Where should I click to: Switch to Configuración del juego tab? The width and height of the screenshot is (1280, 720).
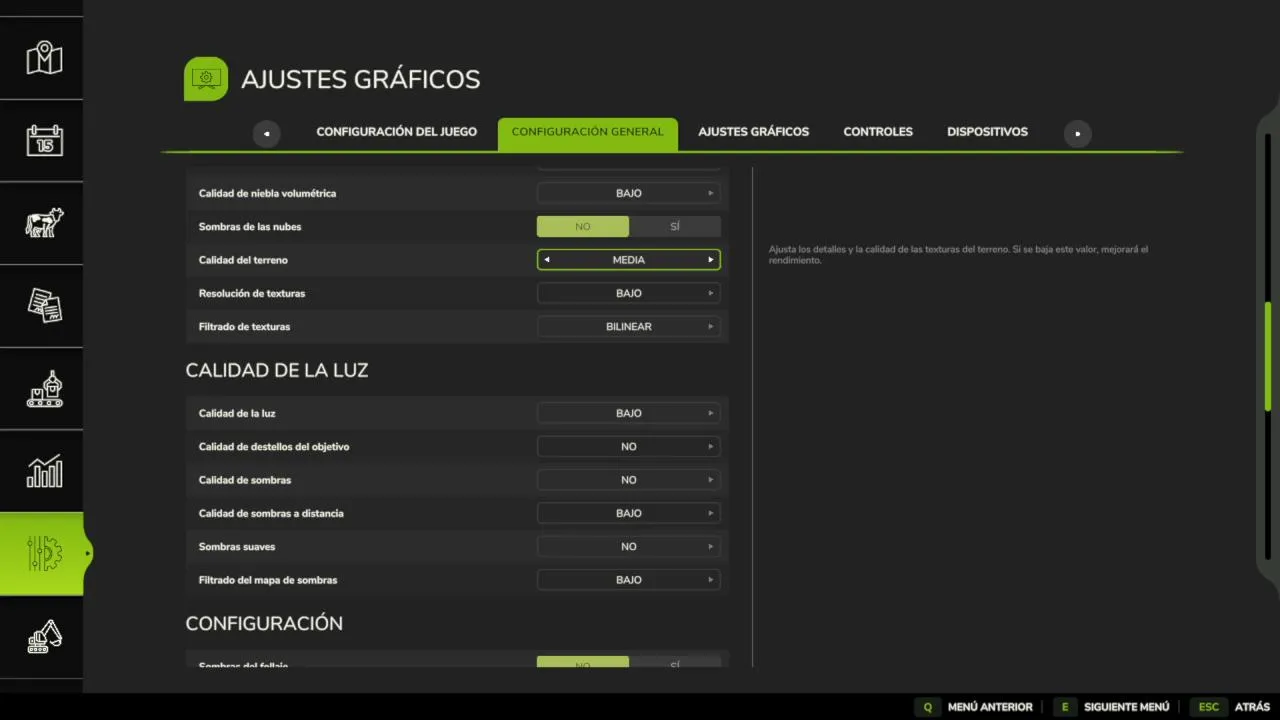point(396,132)
